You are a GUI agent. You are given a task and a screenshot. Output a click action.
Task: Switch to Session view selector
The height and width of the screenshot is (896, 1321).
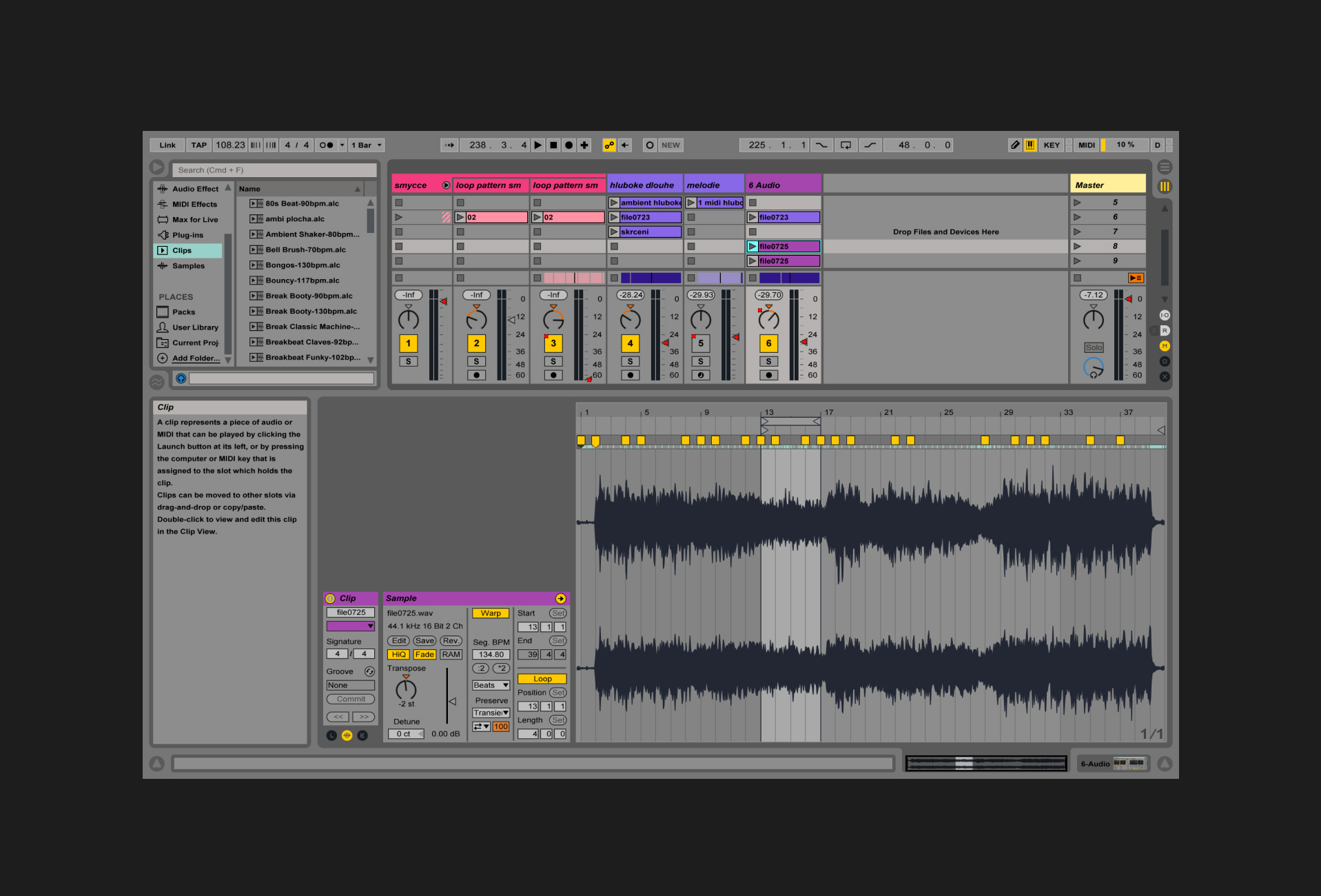coord(1165,187)
